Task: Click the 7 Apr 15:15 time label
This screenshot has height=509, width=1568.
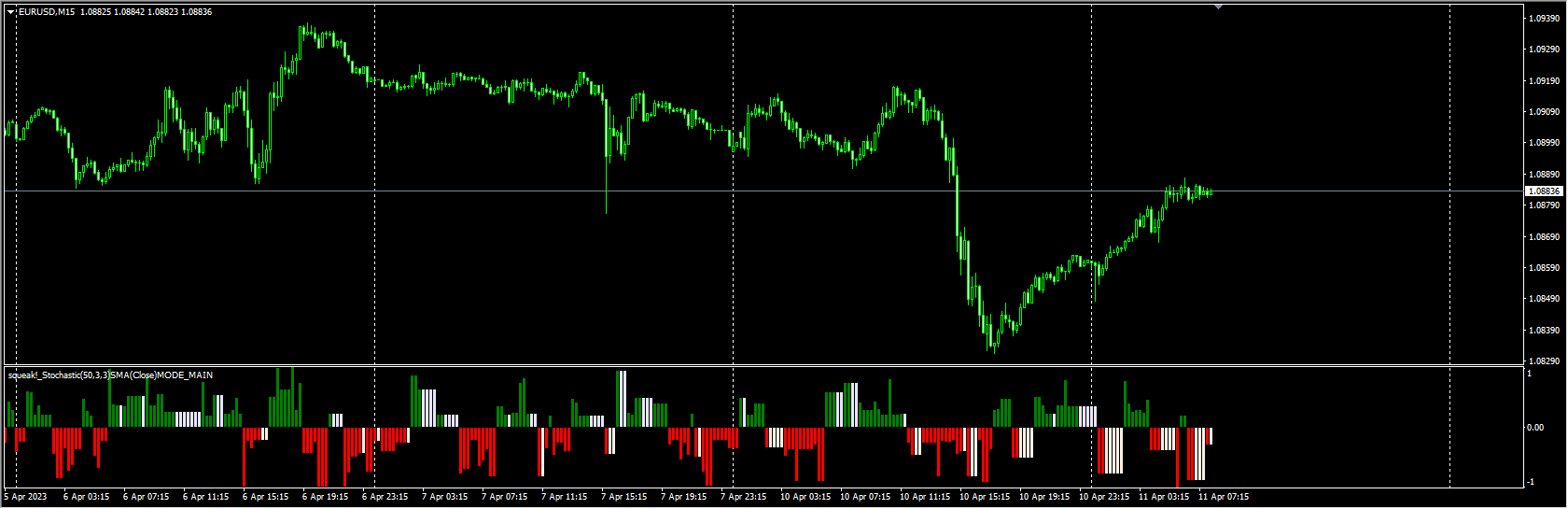Action: click(623, 497)
